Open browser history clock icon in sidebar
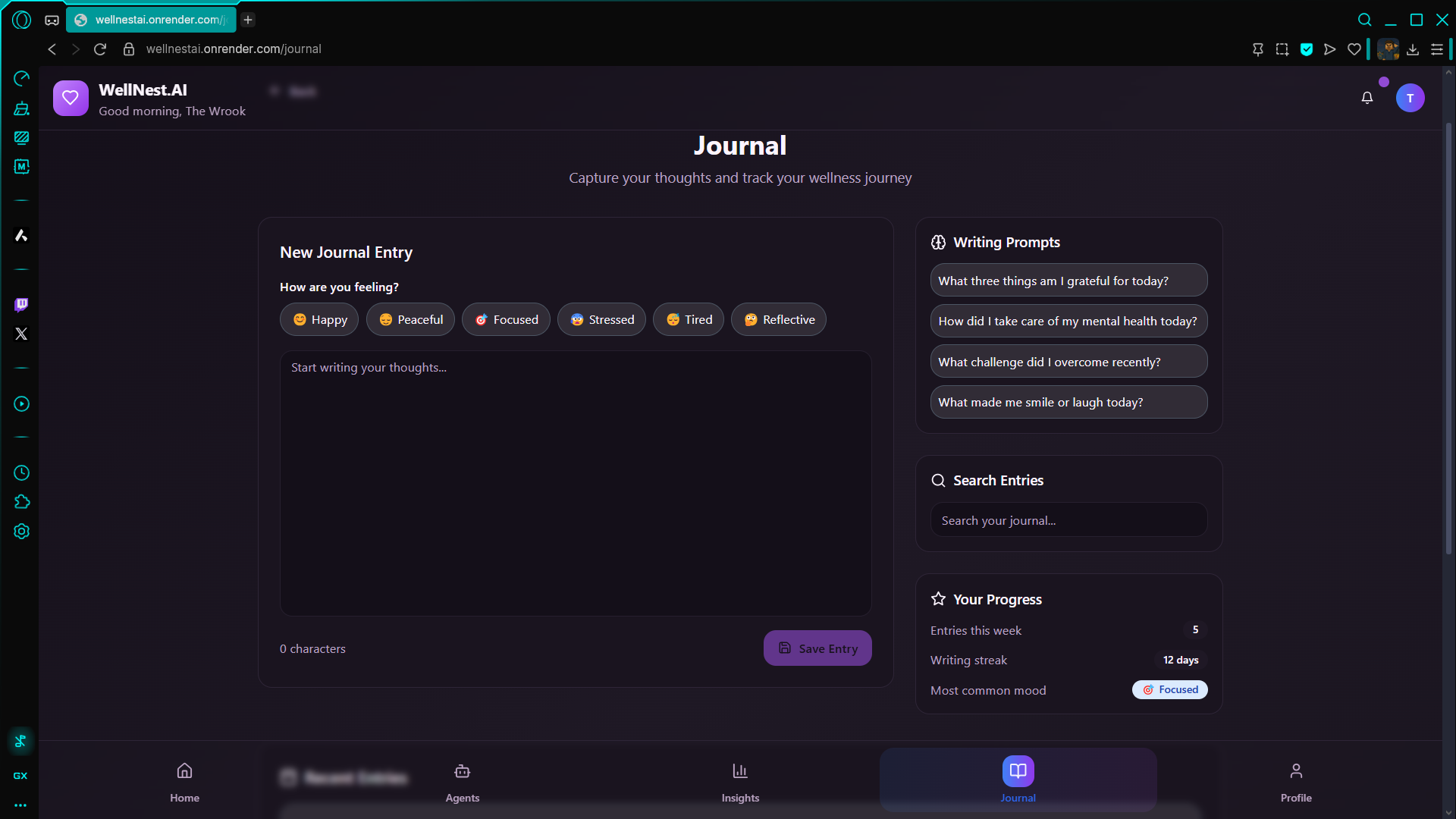The height and width of the screenshot is (819, 1456). coord(21,473)
